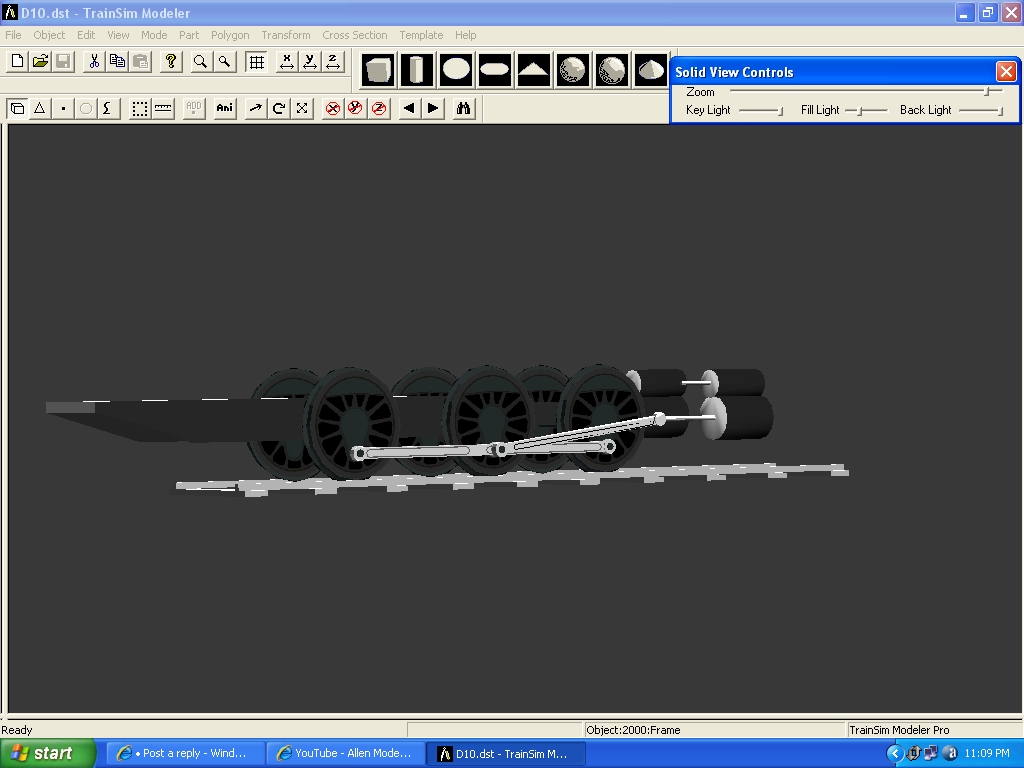Click the Zoom slider handle

pyautogui.click(x=987, y=91)
